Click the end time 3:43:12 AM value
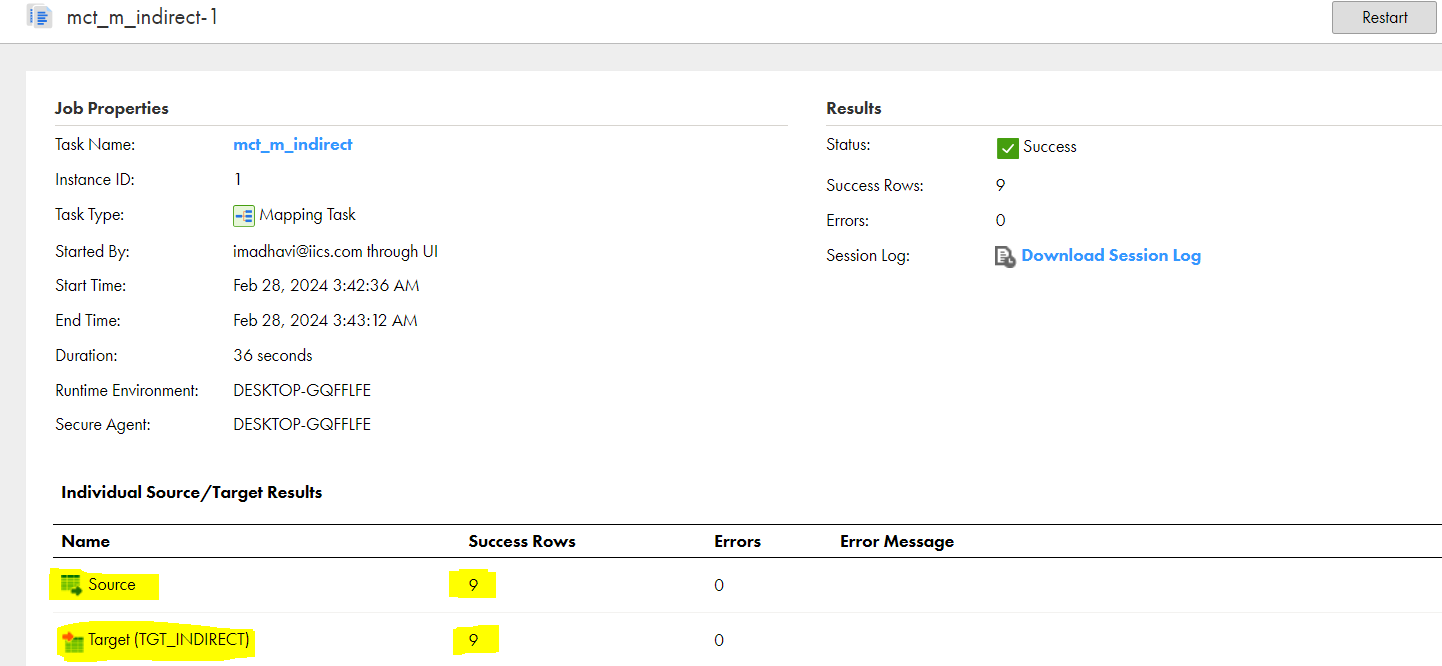The height and width of the screenshot is (666, 1442). [325, 320]
